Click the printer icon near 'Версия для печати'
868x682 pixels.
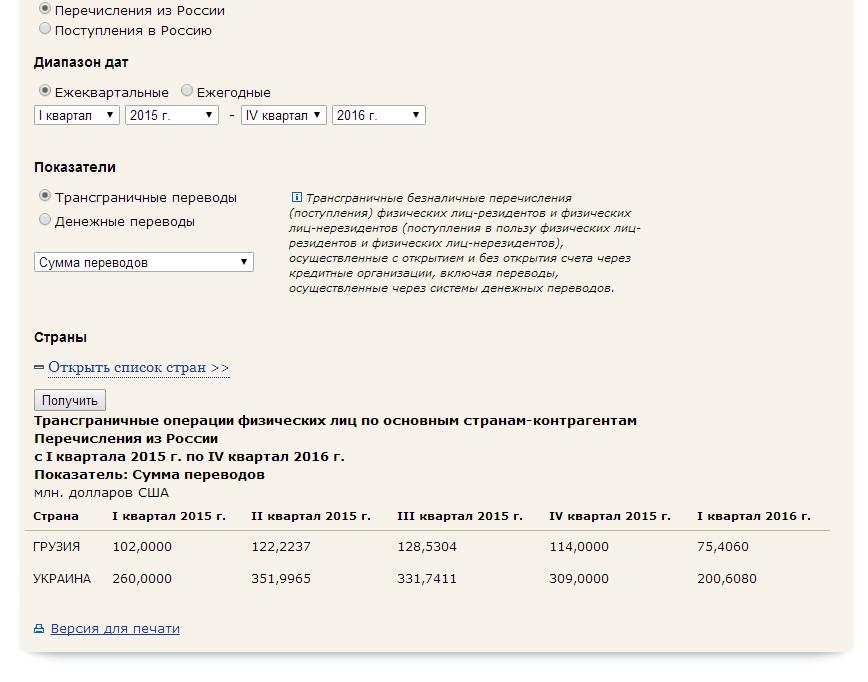(39, 629)
